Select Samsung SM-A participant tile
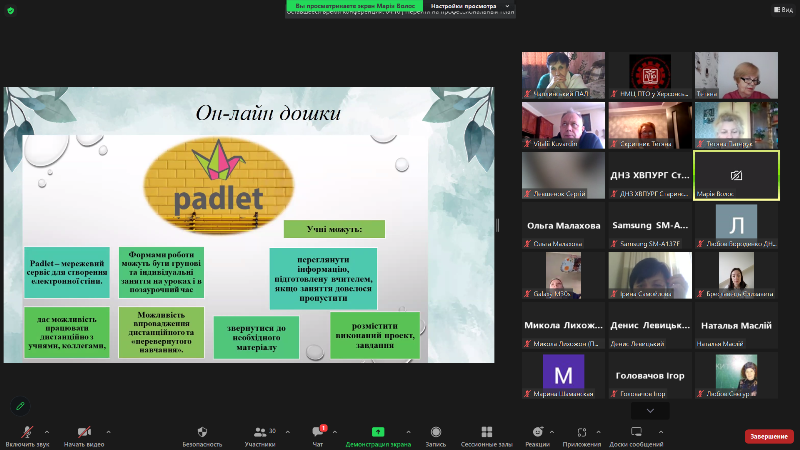Viewport: 800px width, 450px height. pyautogui.click(x=650, y=225)
